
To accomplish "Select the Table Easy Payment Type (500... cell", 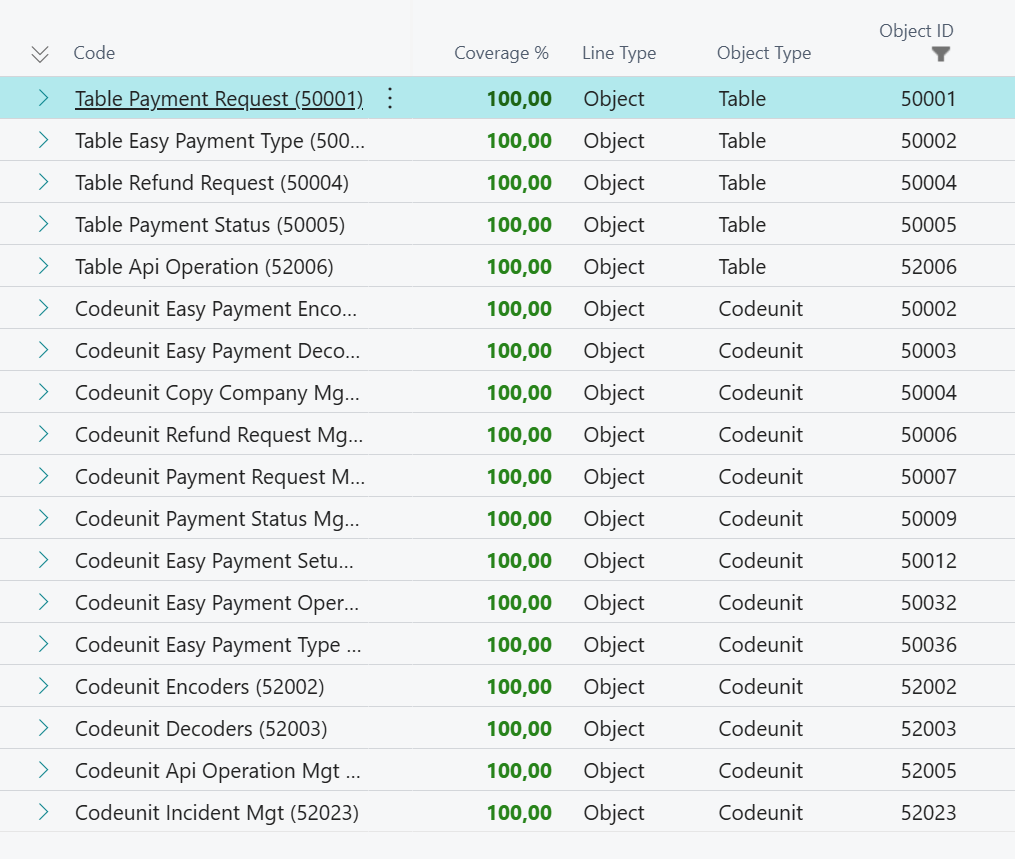I will 220,140.
